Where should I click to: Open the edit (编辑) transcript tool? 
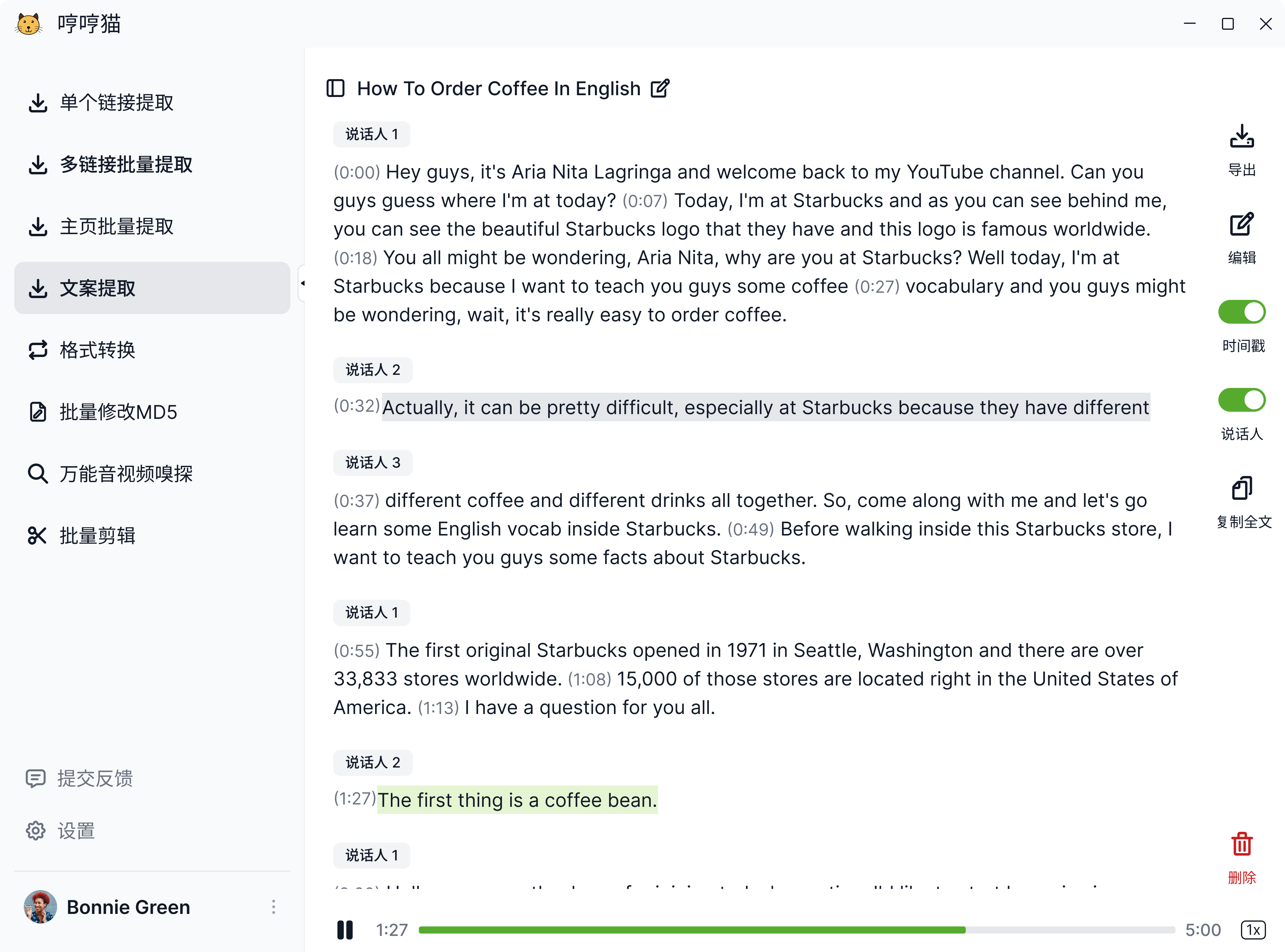pyautogui.click(x=1242, y=225)
